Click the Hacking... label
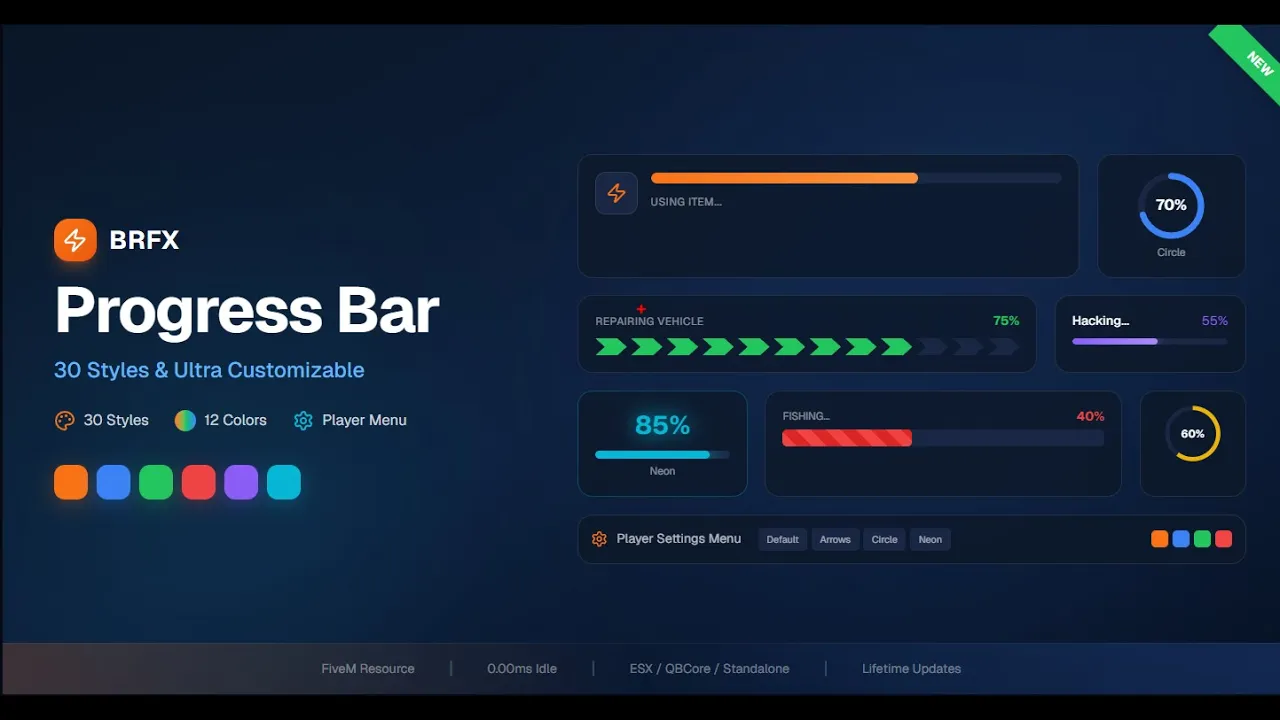The width and height of the screenshot is (1280, 720). (1100, 321)
